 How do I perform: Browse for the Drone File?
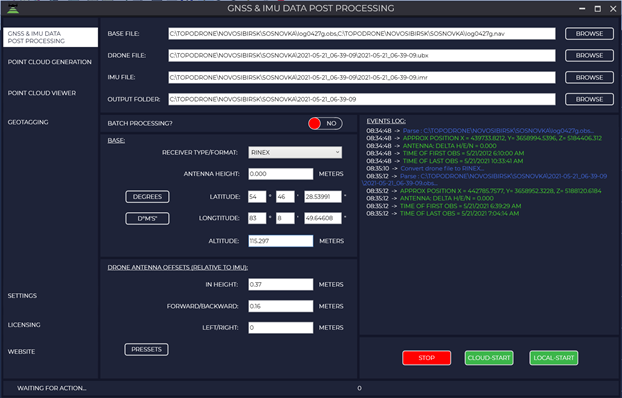coord(589,56)
